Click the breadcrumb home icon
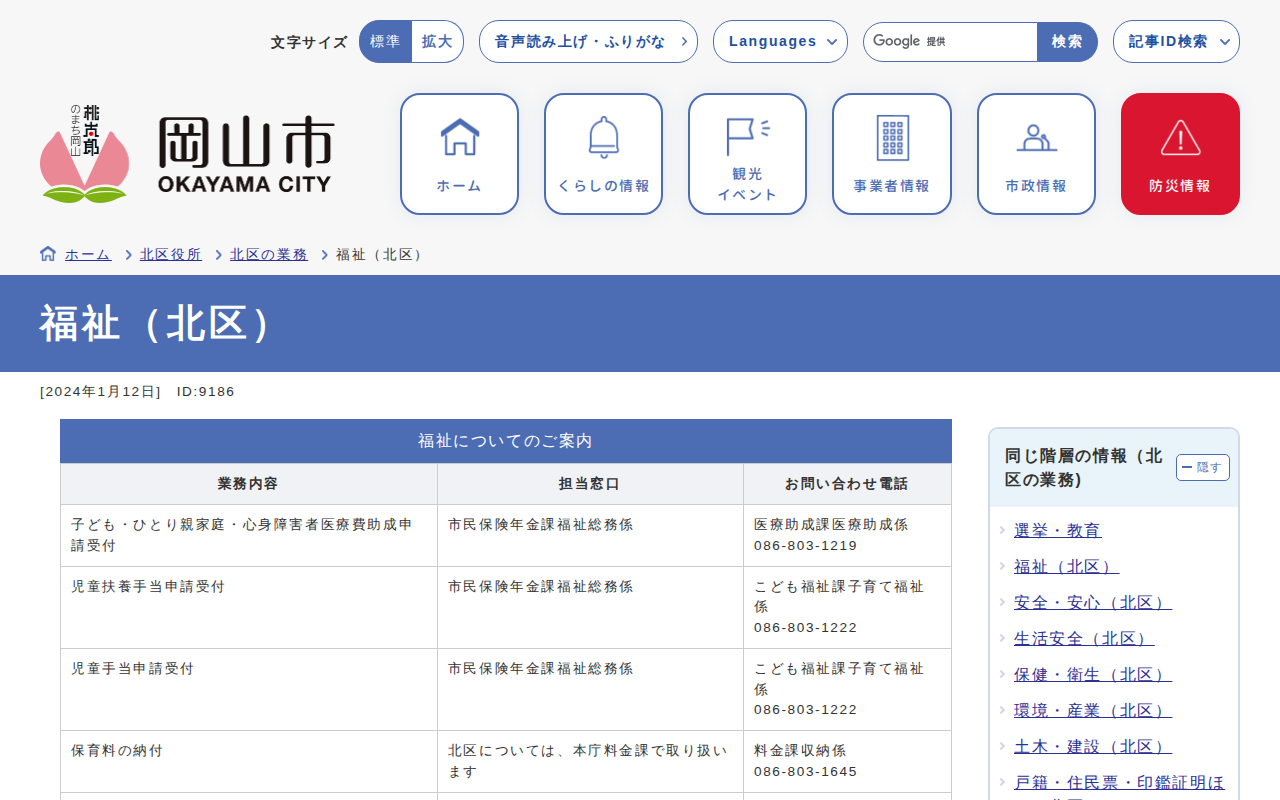Viewport: 1280px width, 800px height. (48, 254)
